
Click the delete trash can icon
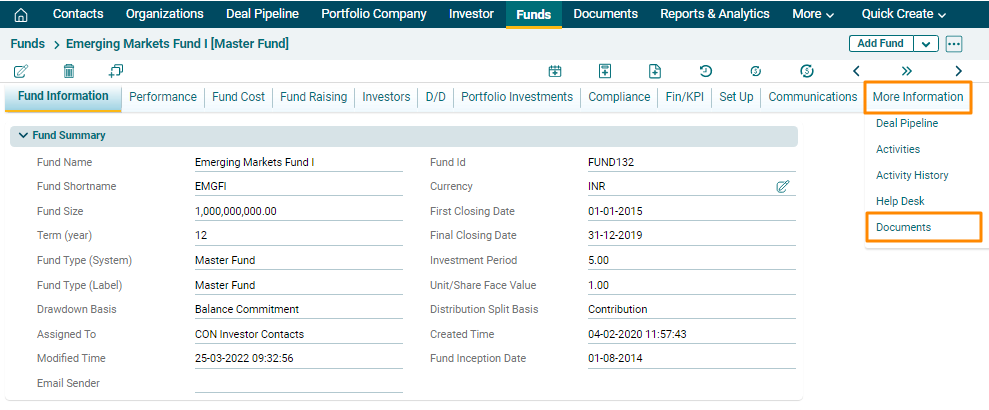coord(69,71)
